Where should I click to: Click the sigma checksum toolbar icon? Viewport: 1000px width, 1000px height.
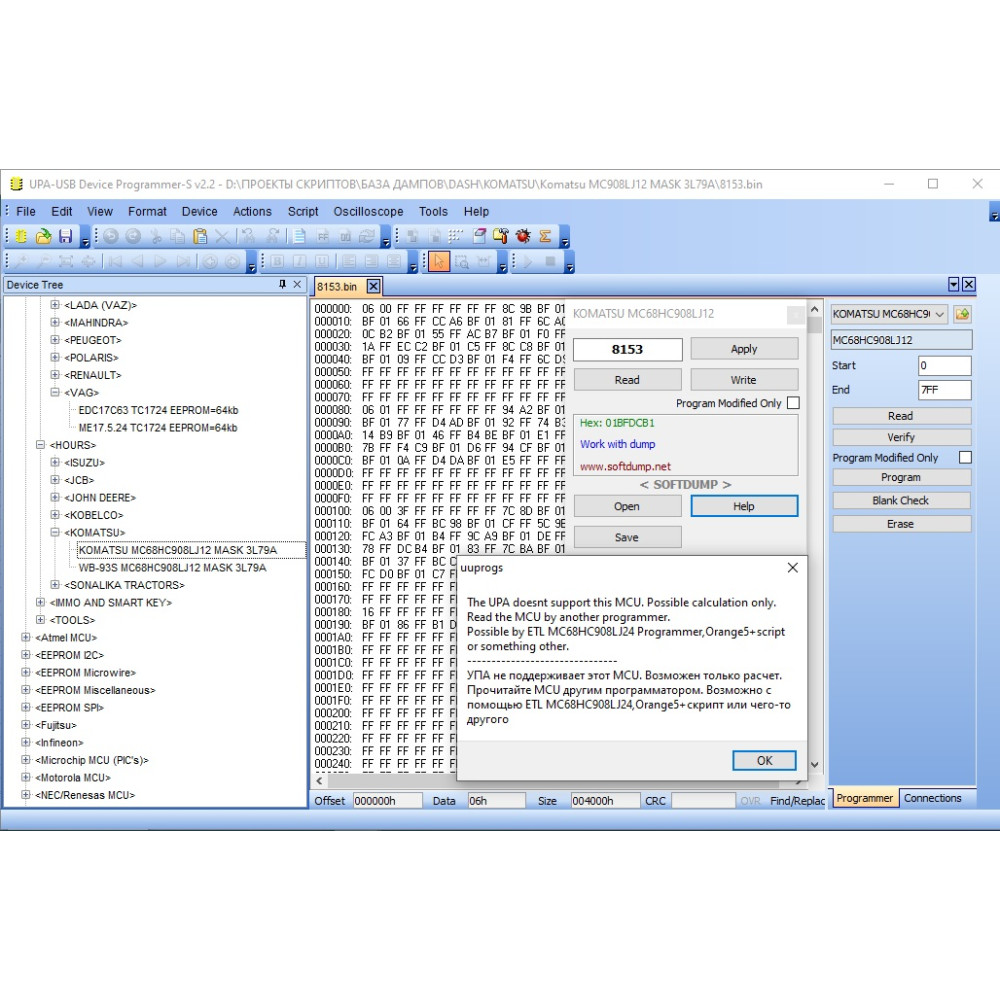point(545,237)
